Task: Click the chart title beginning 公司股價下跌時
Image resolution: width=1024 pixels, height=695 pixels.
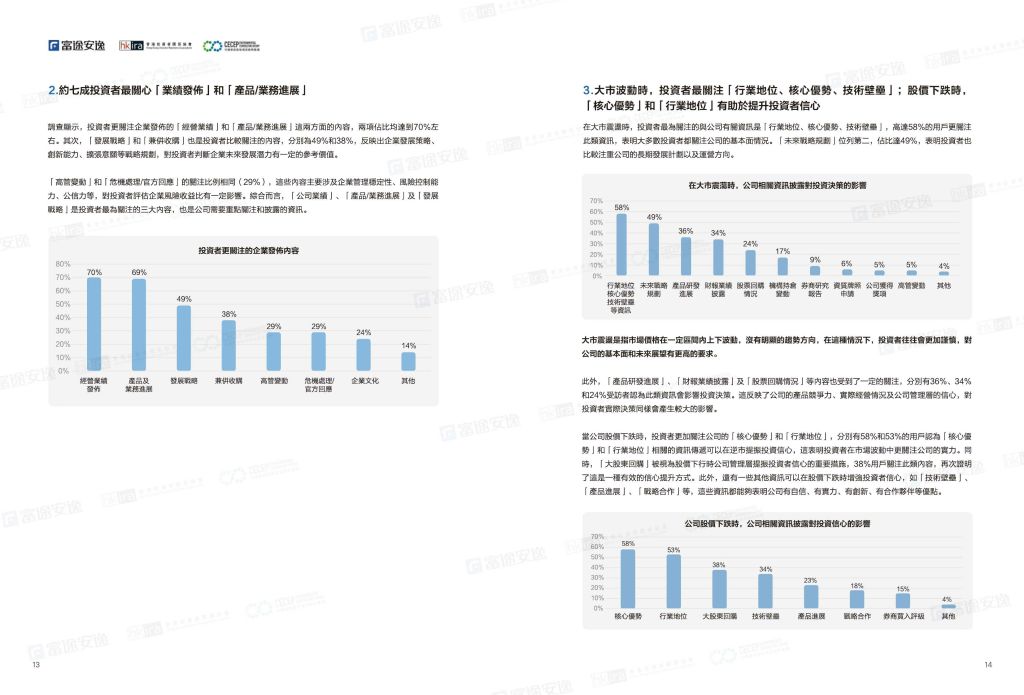Action: click(x=777, y=524)
